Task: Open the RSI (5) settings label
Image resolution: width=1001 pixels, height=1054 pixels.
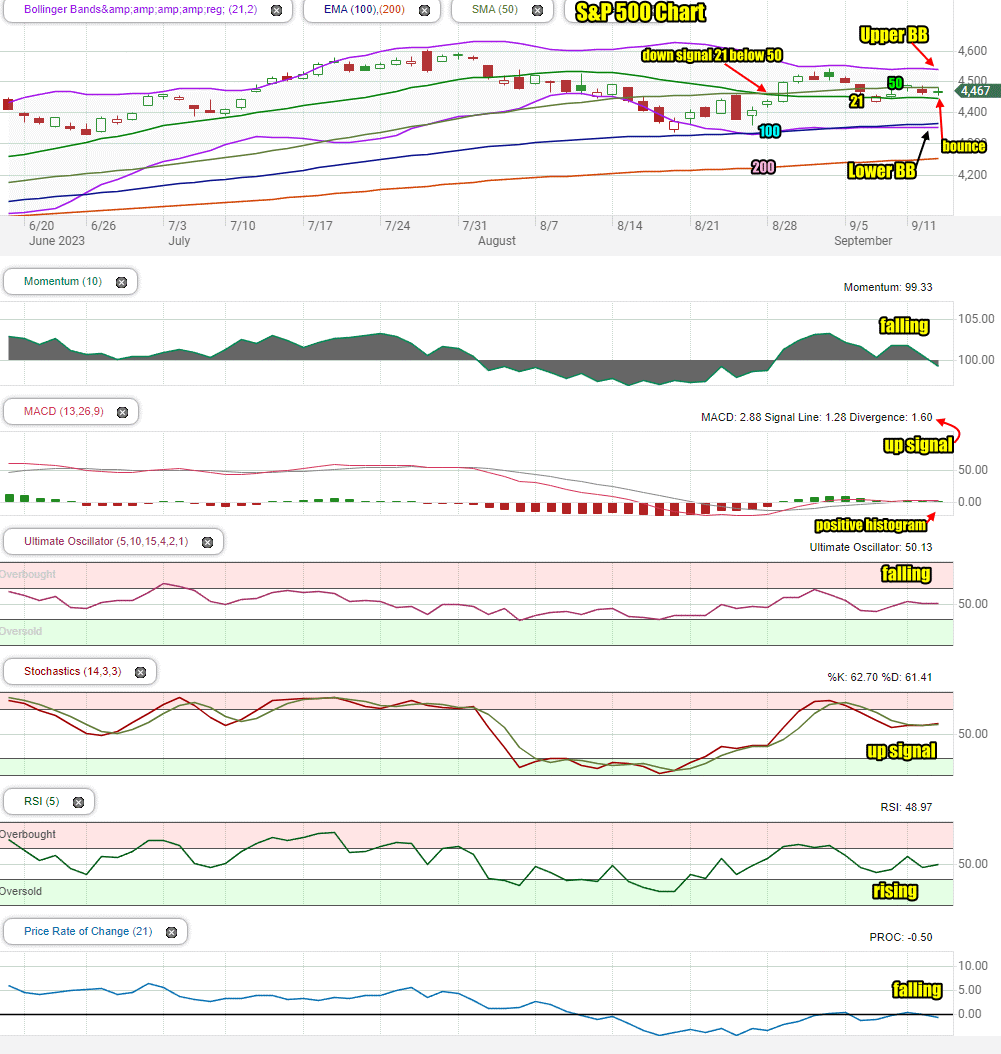Action: coord(42,801)
